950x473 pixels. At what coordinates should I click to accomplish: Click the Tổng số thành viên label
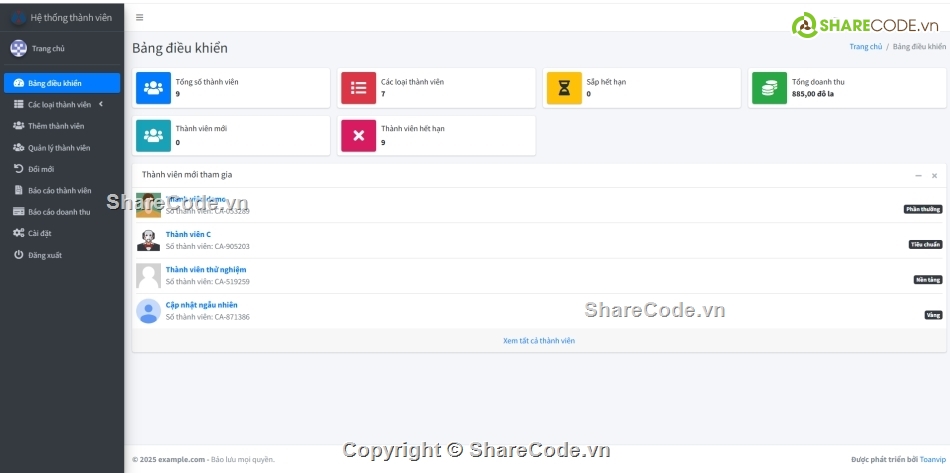coord(207,82)
